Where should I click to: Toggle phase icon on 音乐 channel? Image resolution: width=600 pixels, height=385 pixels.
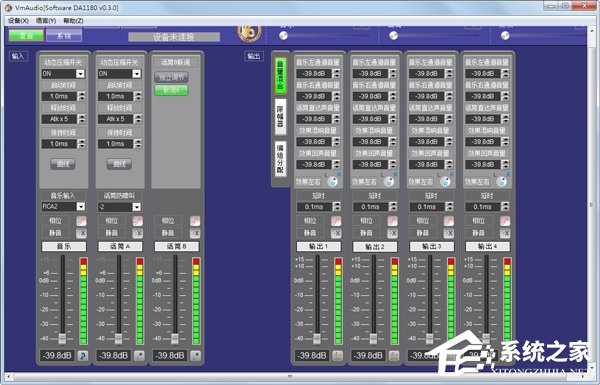[x=81, y=221]
